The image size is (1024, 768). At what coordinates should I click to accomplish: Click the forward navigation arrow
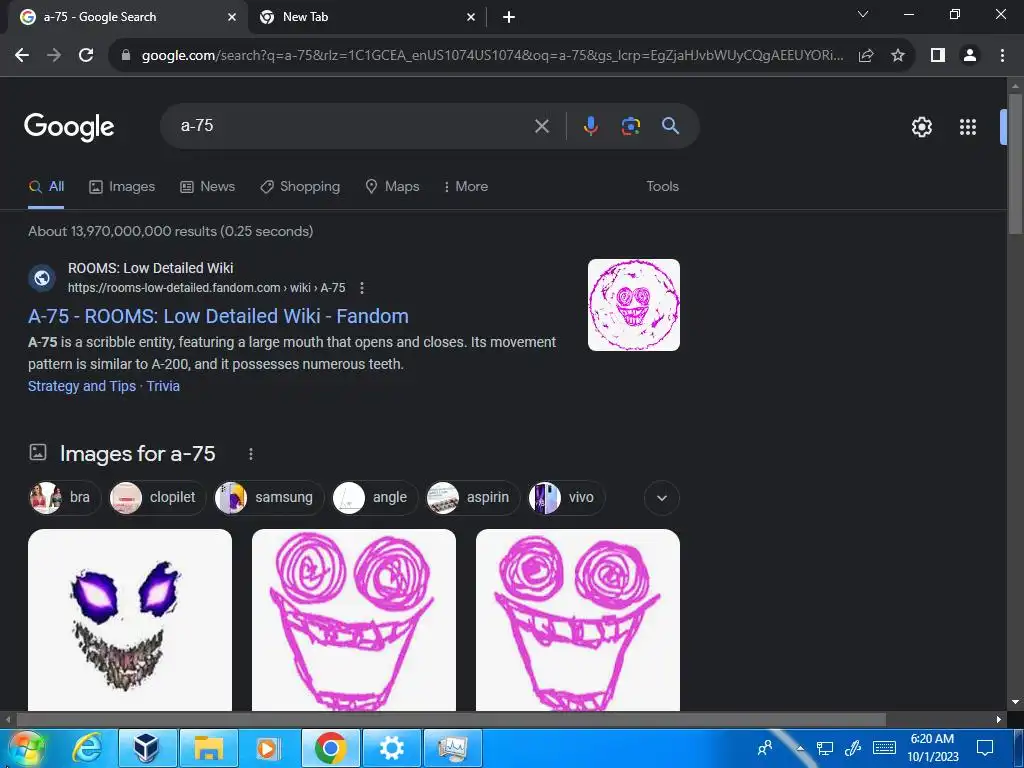[54, 56]
